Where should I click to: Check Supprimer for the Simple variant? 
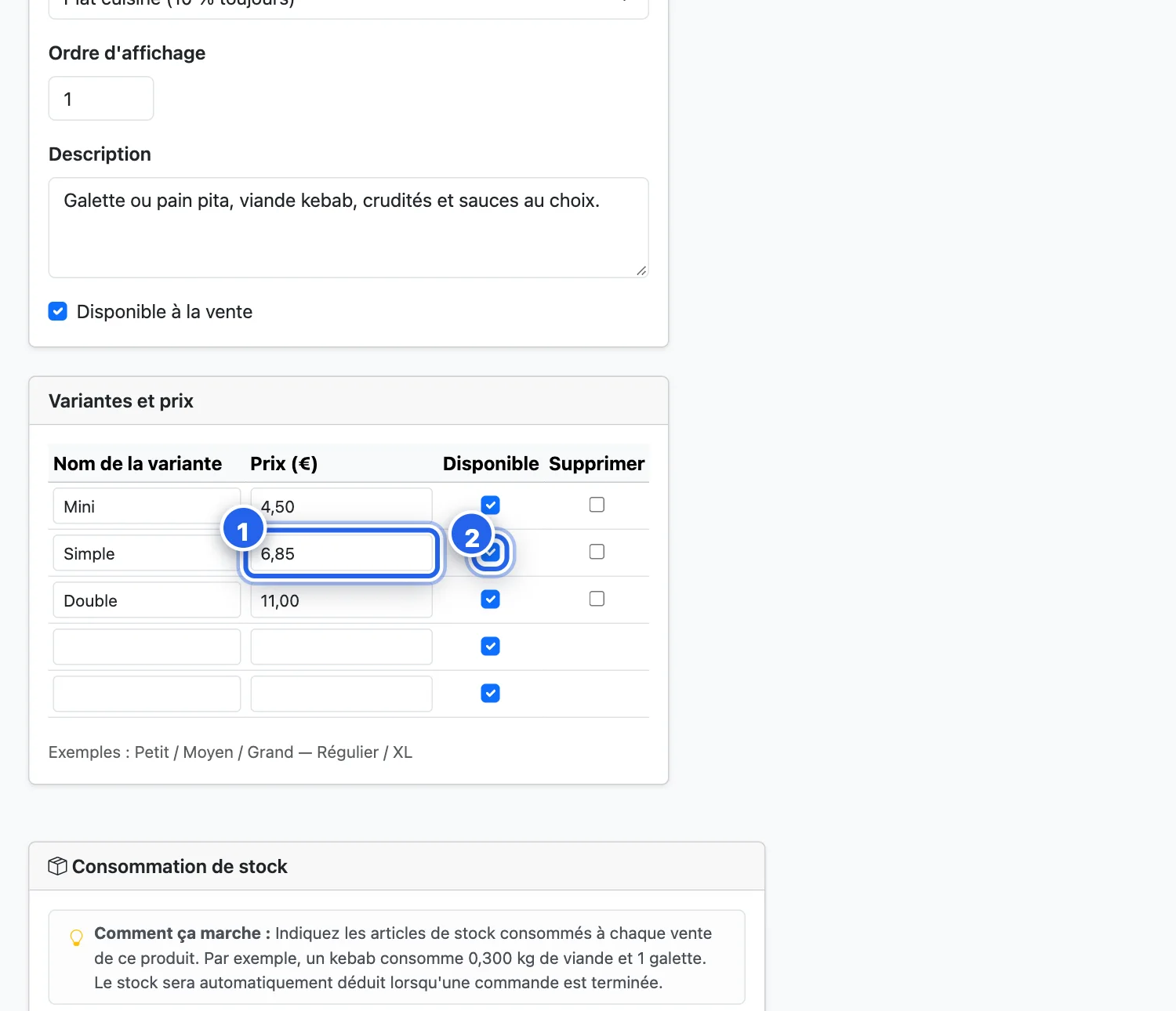click(597, 552)
